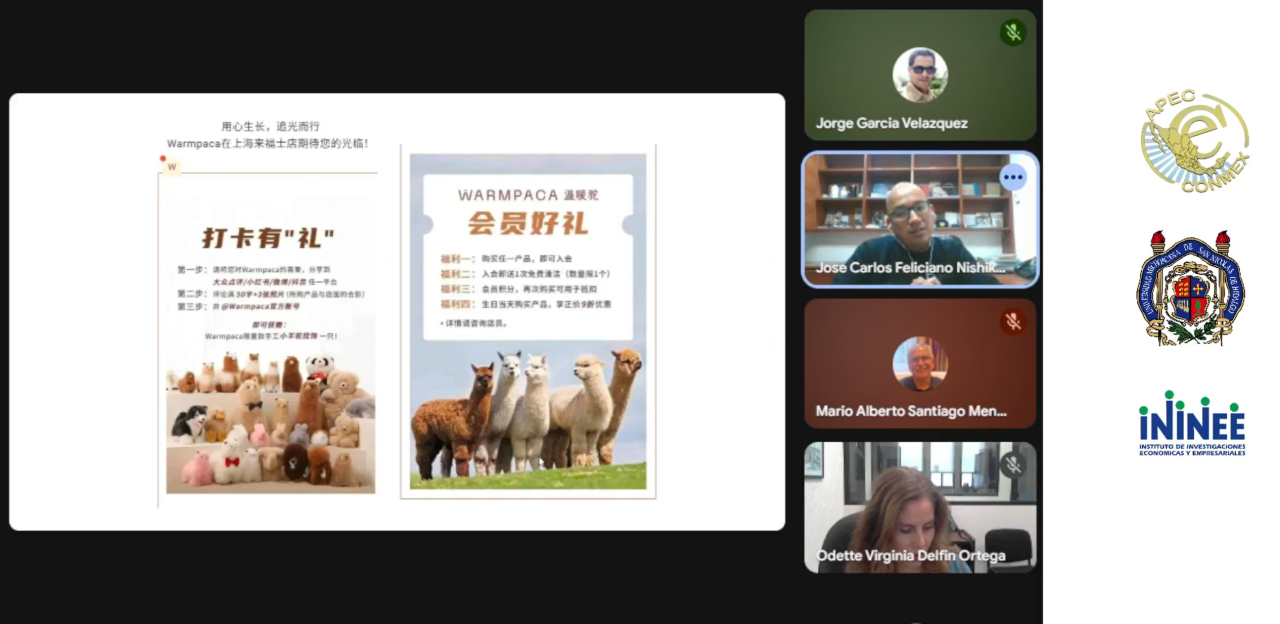1280x624 pixels.
Task: Open more options on Jose Carlos's tile
Action: coord(1013,178)
